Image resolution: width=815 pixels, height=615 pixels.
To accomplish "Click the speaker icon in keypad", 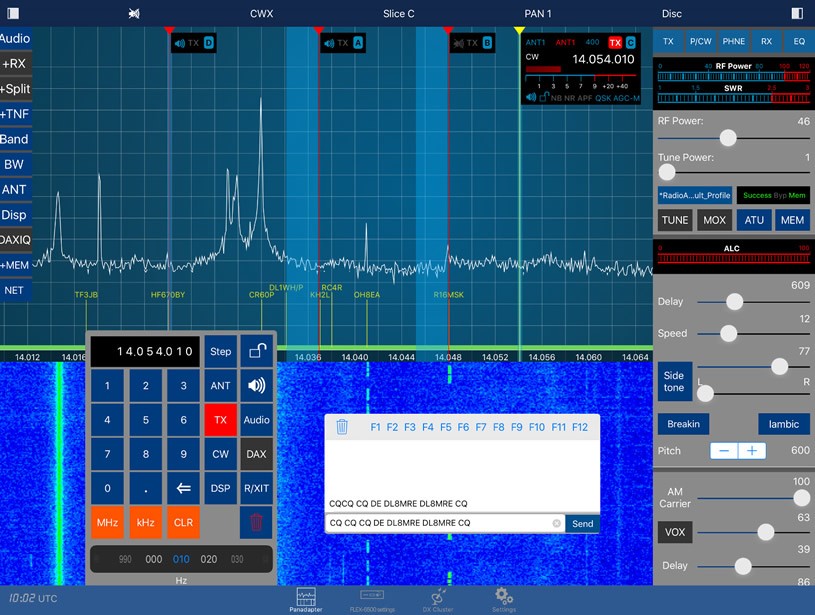I will pyautogui.click(x=257, y=385).
